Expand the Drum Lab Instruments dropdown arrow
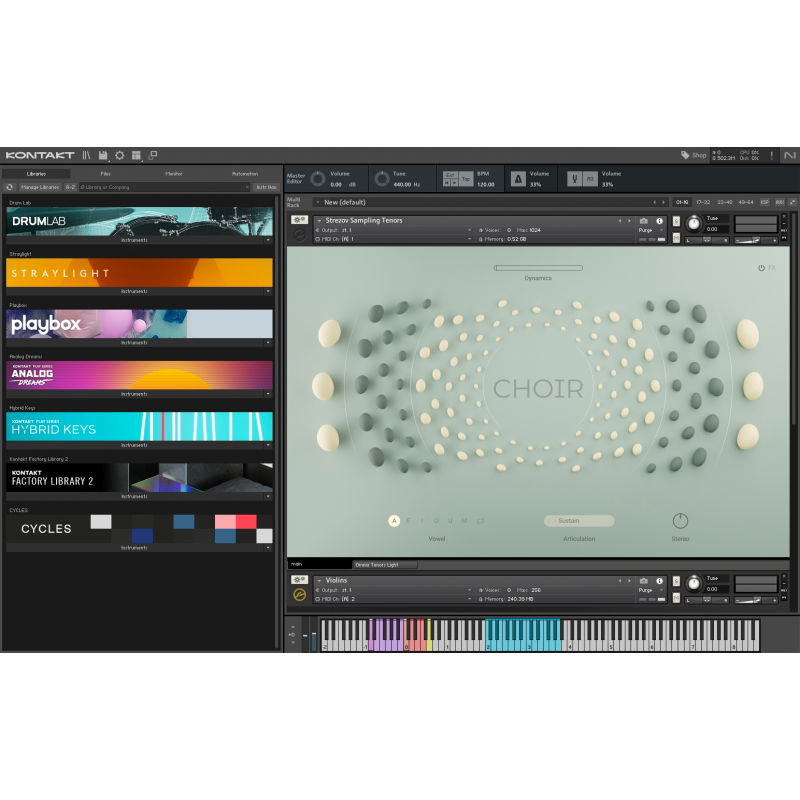Screen dimensions: 800x800 point(268,240)
